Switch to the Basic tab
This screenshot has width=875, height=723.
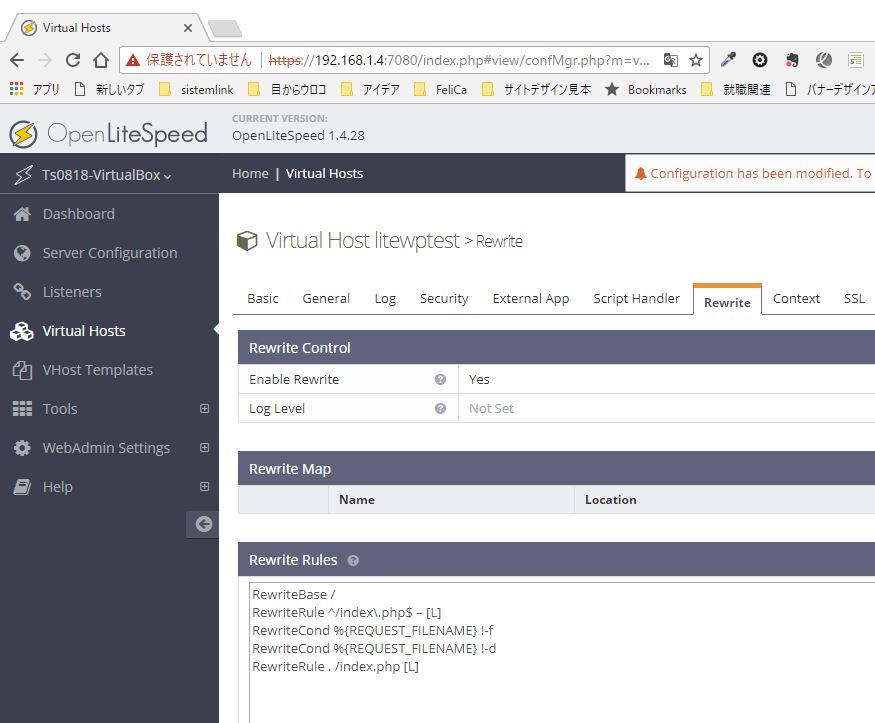[262, 299]
